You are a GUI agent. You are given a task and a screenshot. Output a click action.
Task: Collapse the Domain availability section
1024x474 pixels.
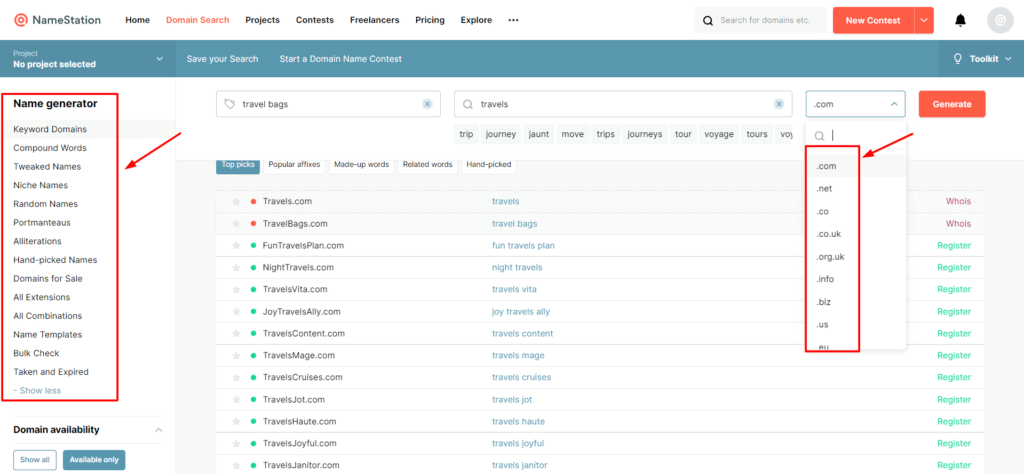tap(158, 430)
